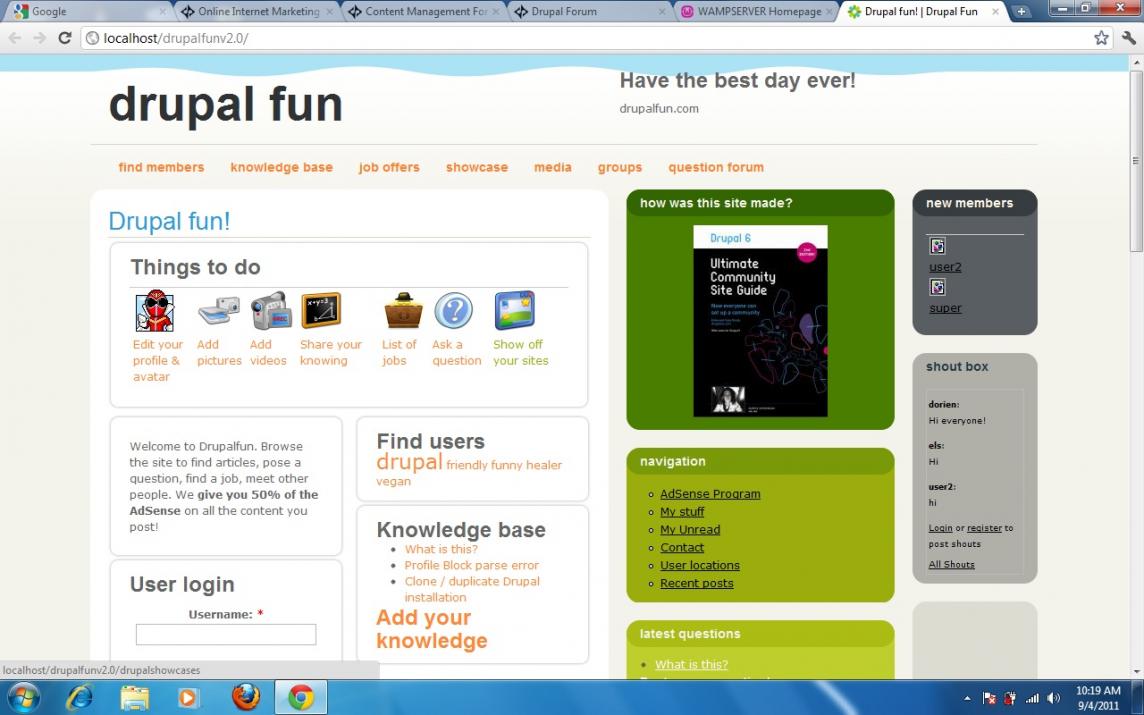Click the Ask a question mark icon
1144x715 pixels.
point(454,311)
